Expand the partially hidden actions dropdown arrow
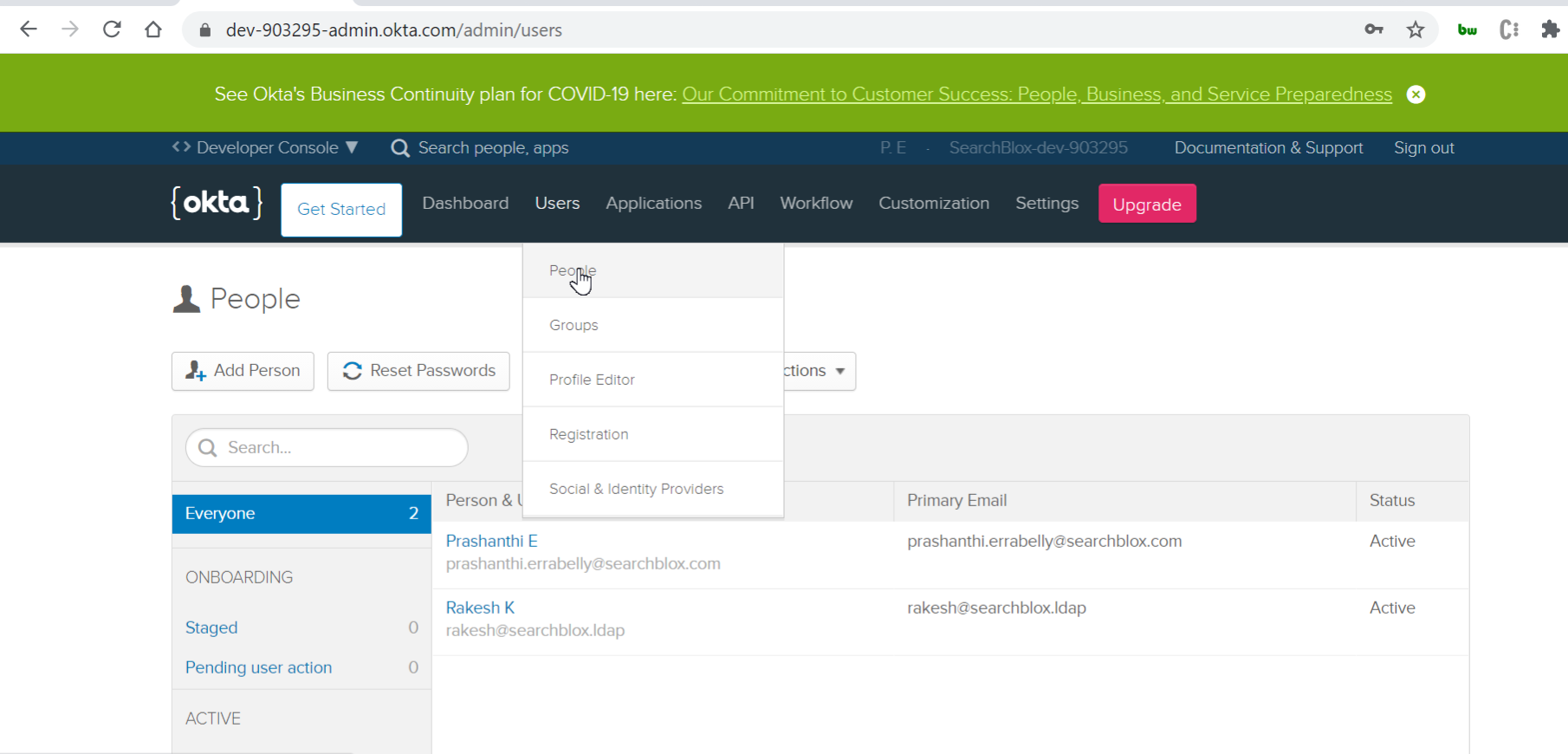1568x754 pixels. 840,371
